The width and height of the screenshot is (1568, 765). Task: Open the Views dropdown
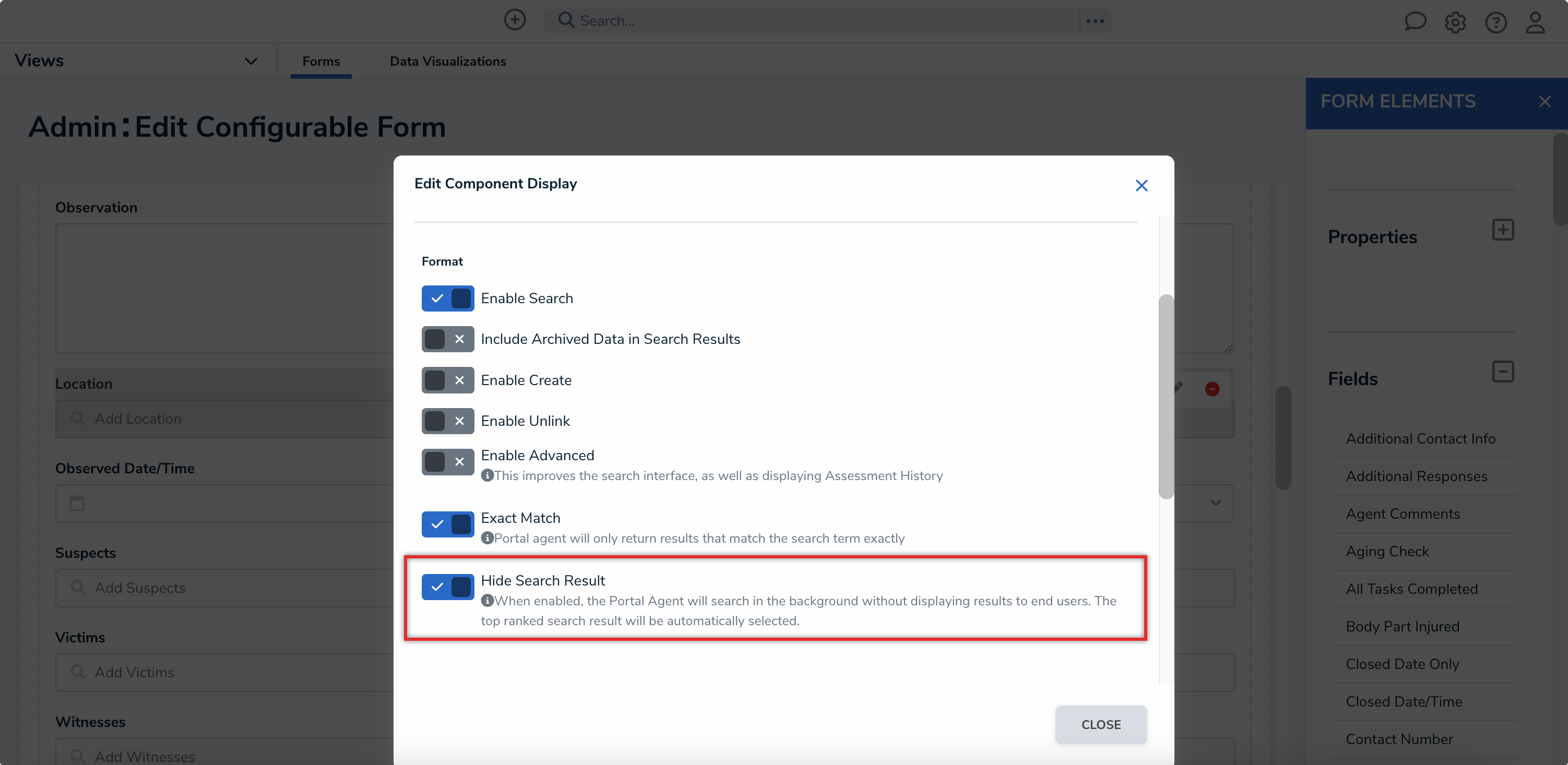pos(250,60)
